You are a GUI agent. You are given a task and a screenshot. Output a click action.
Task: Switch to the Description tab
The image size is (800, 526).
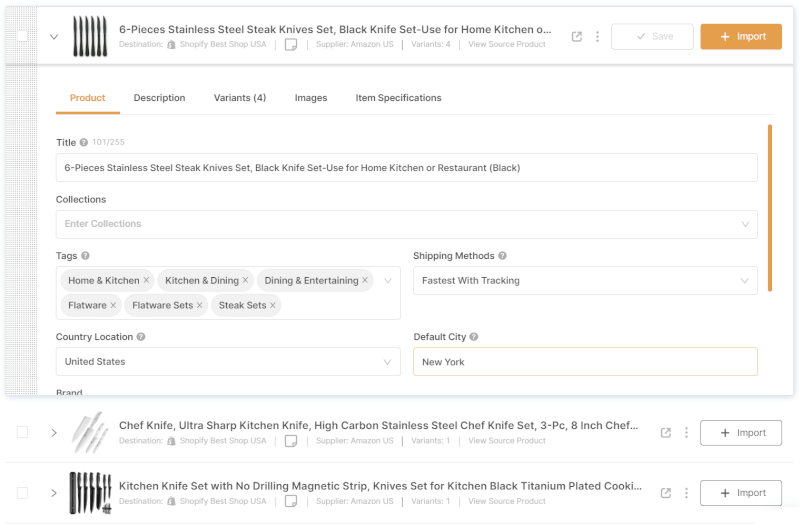coord(159,98)
